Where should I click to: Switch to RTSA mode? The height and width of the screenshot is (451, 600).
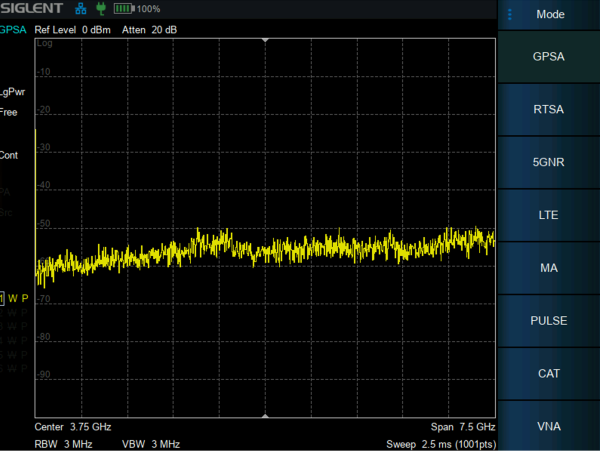(549, 110)
